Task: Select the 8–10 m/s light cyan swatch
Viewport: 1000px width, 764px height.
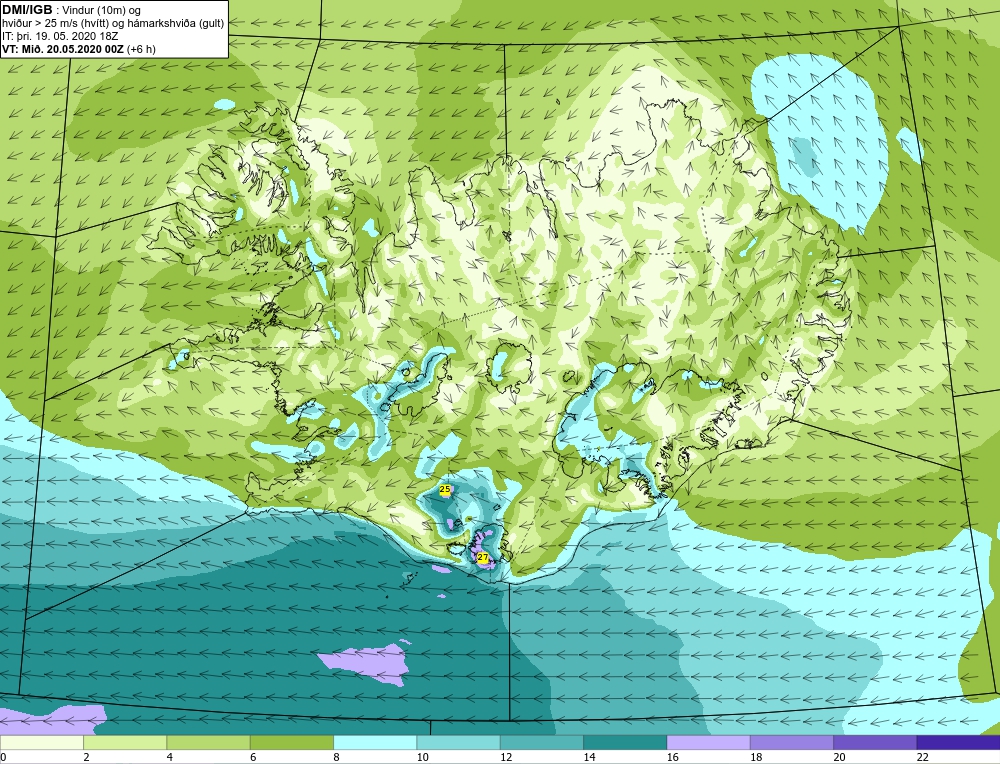Action: (375, 742)
